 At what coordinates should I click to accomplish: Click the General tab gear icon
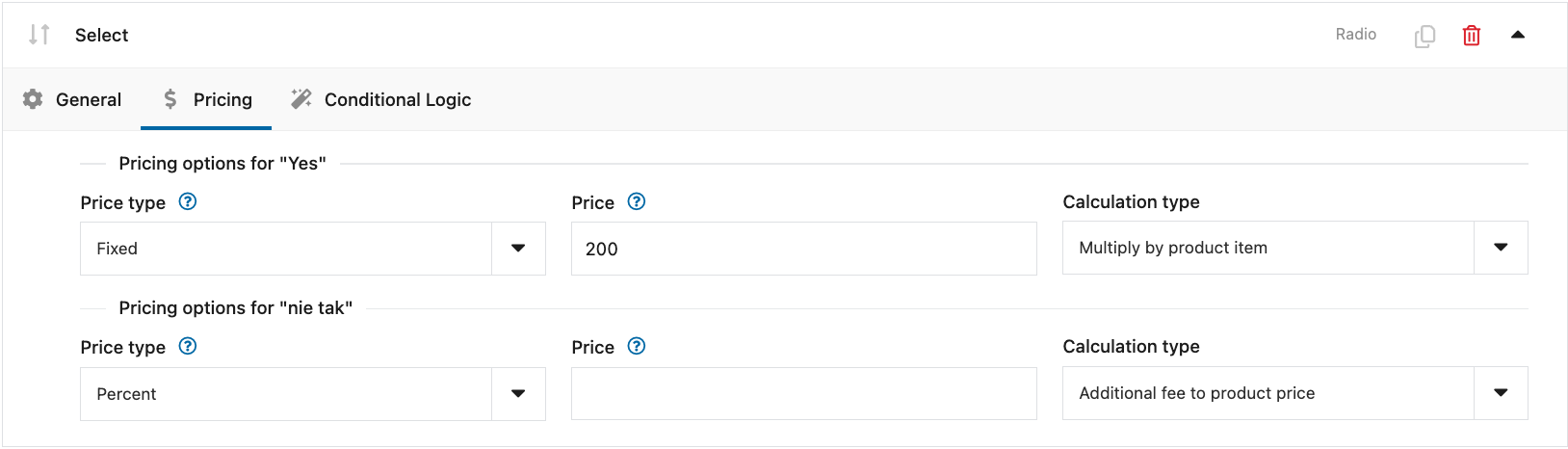coord(33,99)
